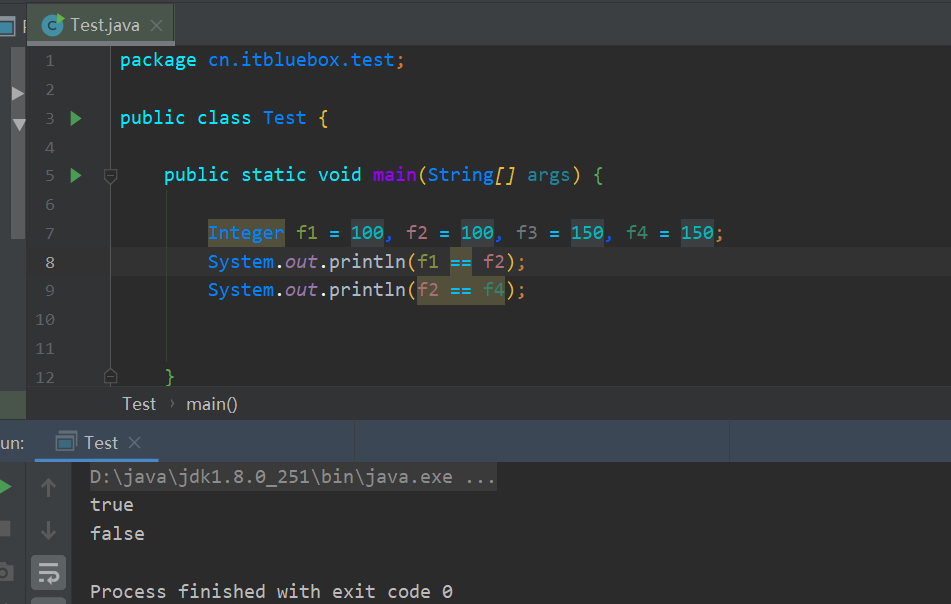Click the Integer keyword on line 7
The height and width of the screenshot is (604, 951).
246,233
